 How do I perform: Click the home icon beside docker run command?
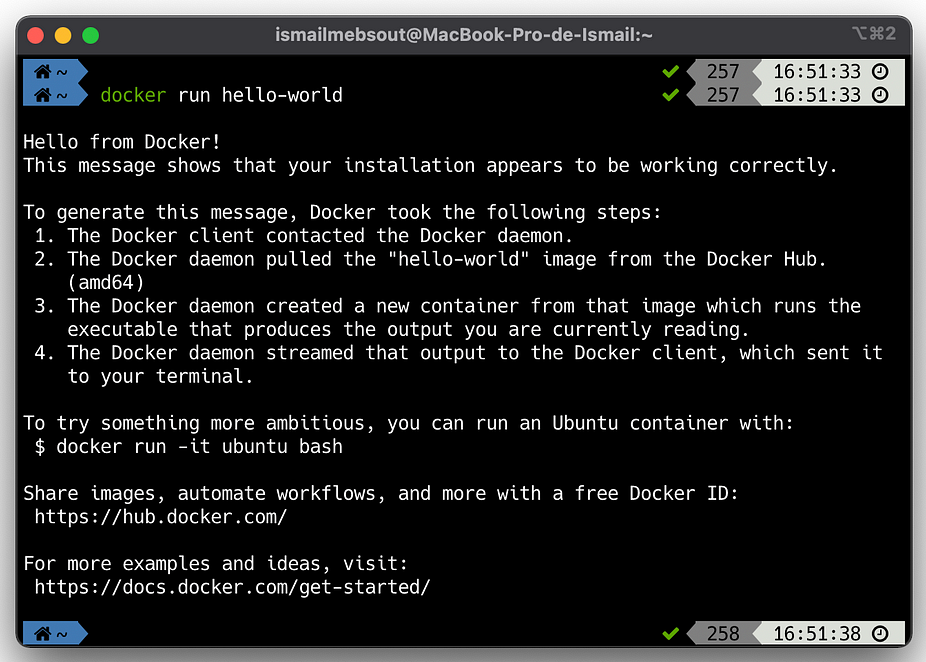click(x=43, y=95)
